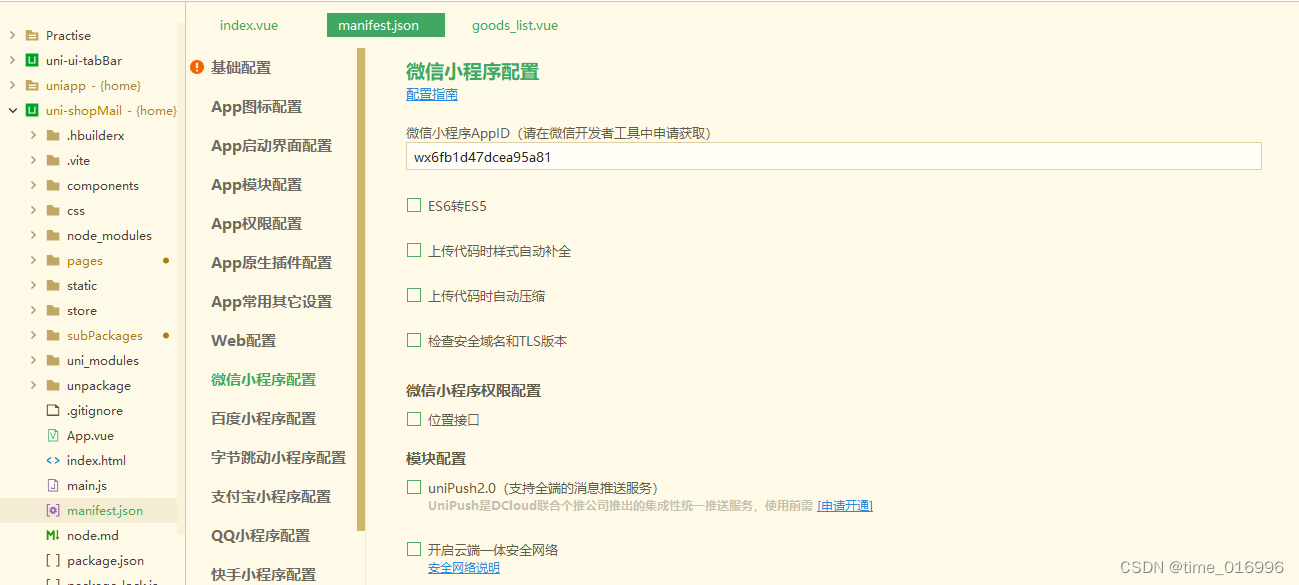Open 支付宝小程序配置 section
This screenshot has width=1299, height=585.
271,496
